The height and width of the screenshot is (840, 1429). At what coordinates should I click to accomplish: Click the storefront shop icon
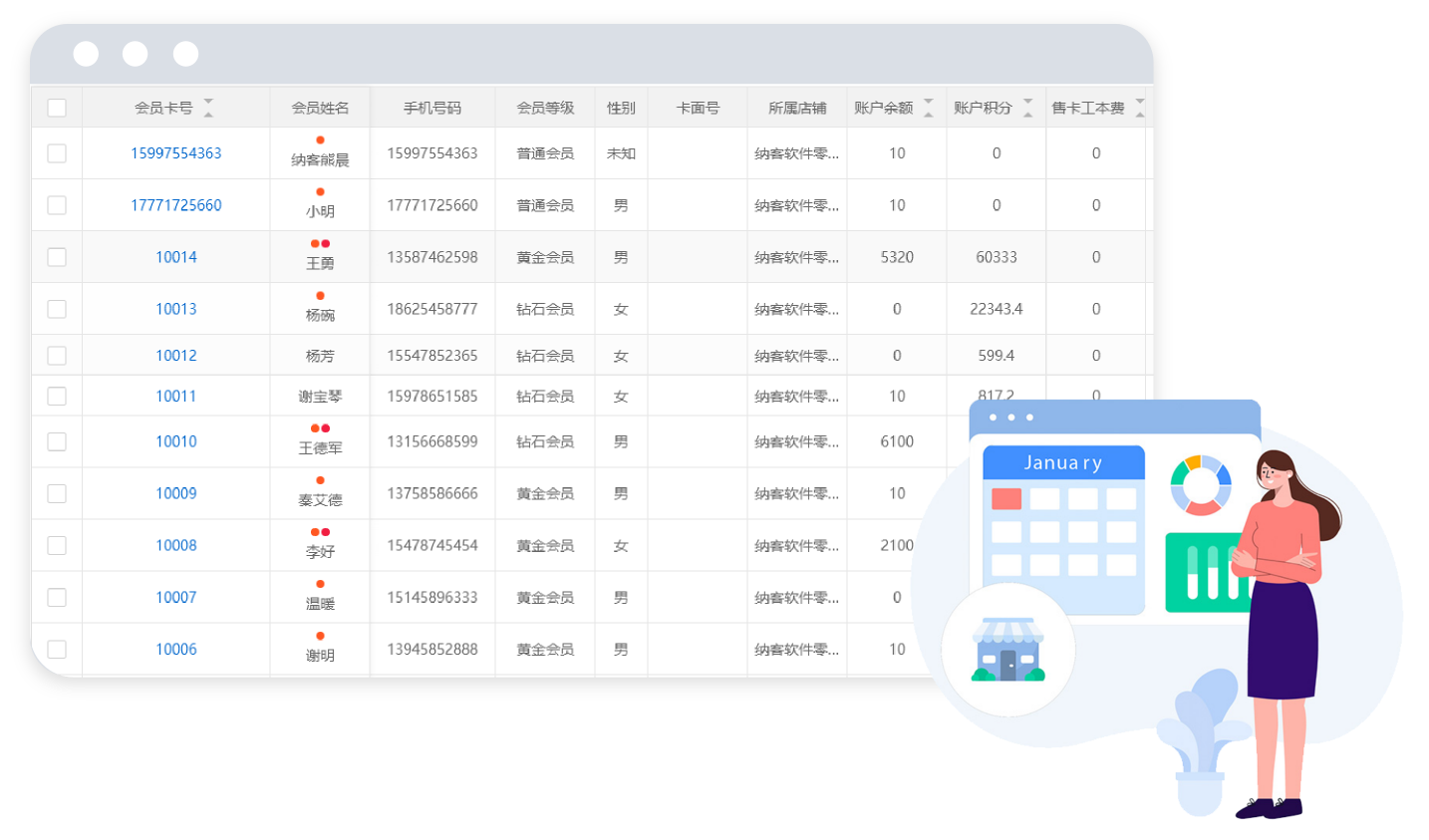[x=1007, y=650]
